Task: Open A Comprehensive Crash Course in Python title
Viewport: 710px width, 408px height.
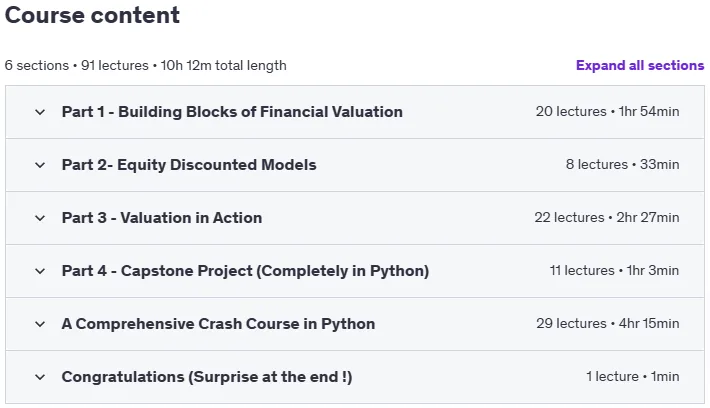Action: coord(218,324)
